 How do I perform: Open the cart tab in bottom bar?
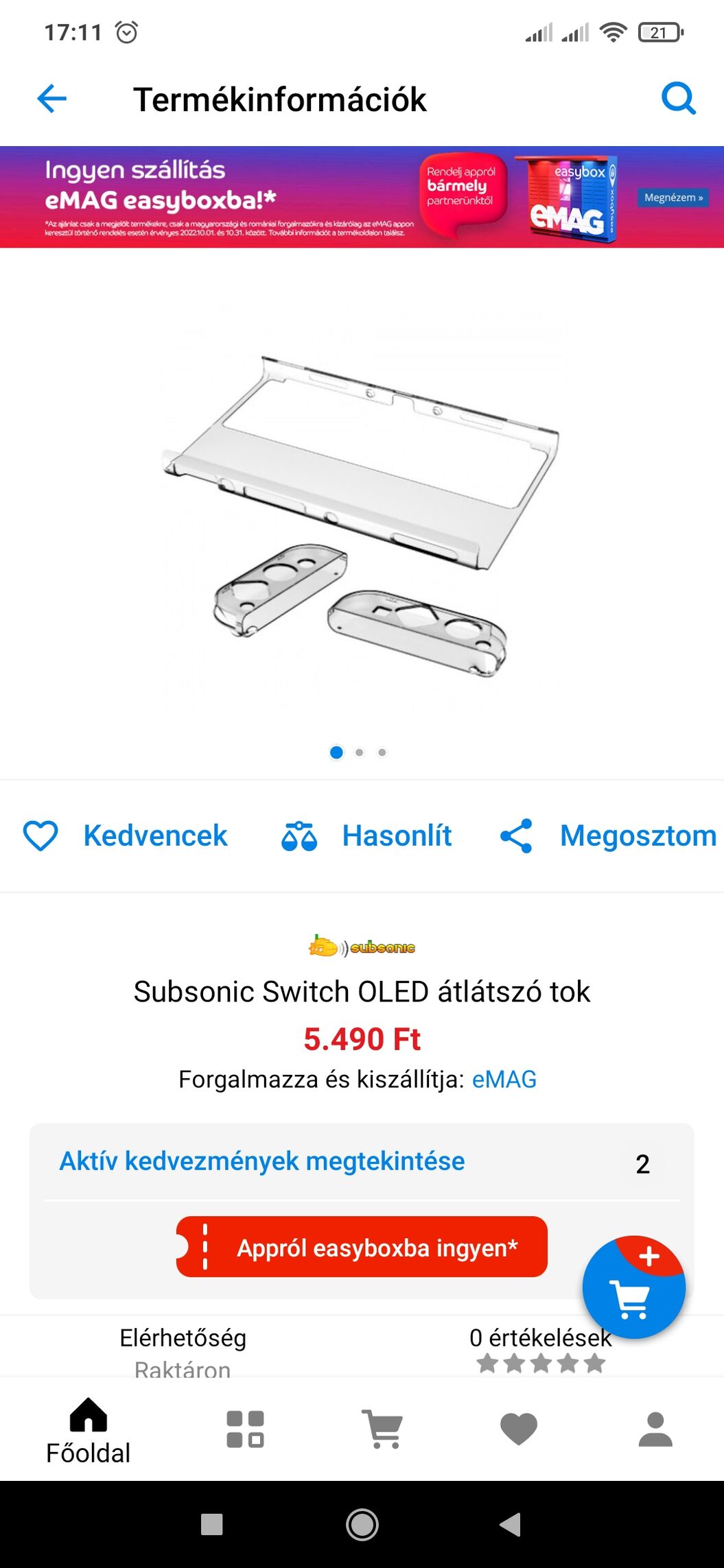click(x=382, y=1429)
